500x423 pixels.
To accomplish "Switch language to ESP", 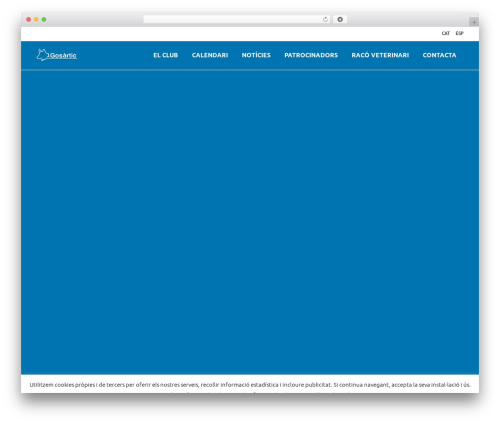I will click(x=460, y=33).
